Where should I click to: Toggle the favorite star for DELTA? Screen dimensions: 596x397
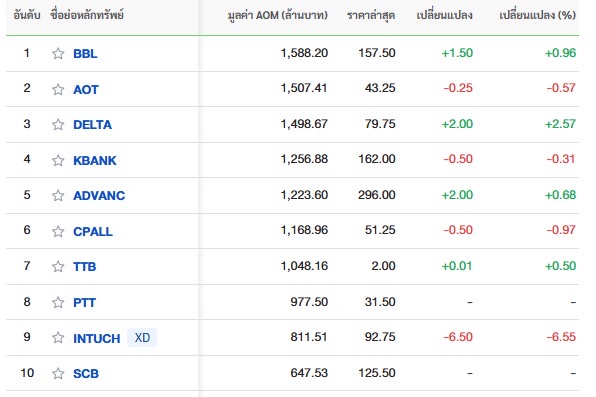[x=58, y=124]
